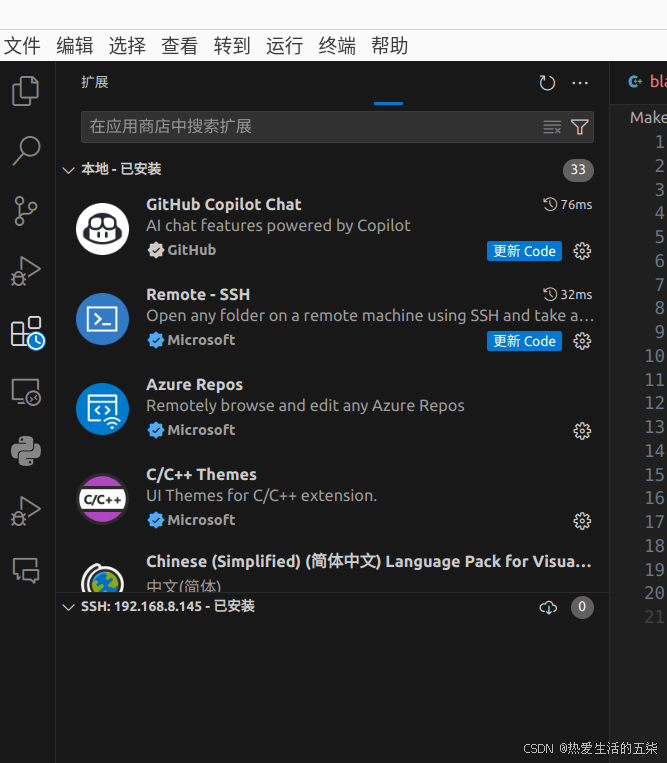Open the 转到 menu
The image size is (667, 763).
pos(232,46)
